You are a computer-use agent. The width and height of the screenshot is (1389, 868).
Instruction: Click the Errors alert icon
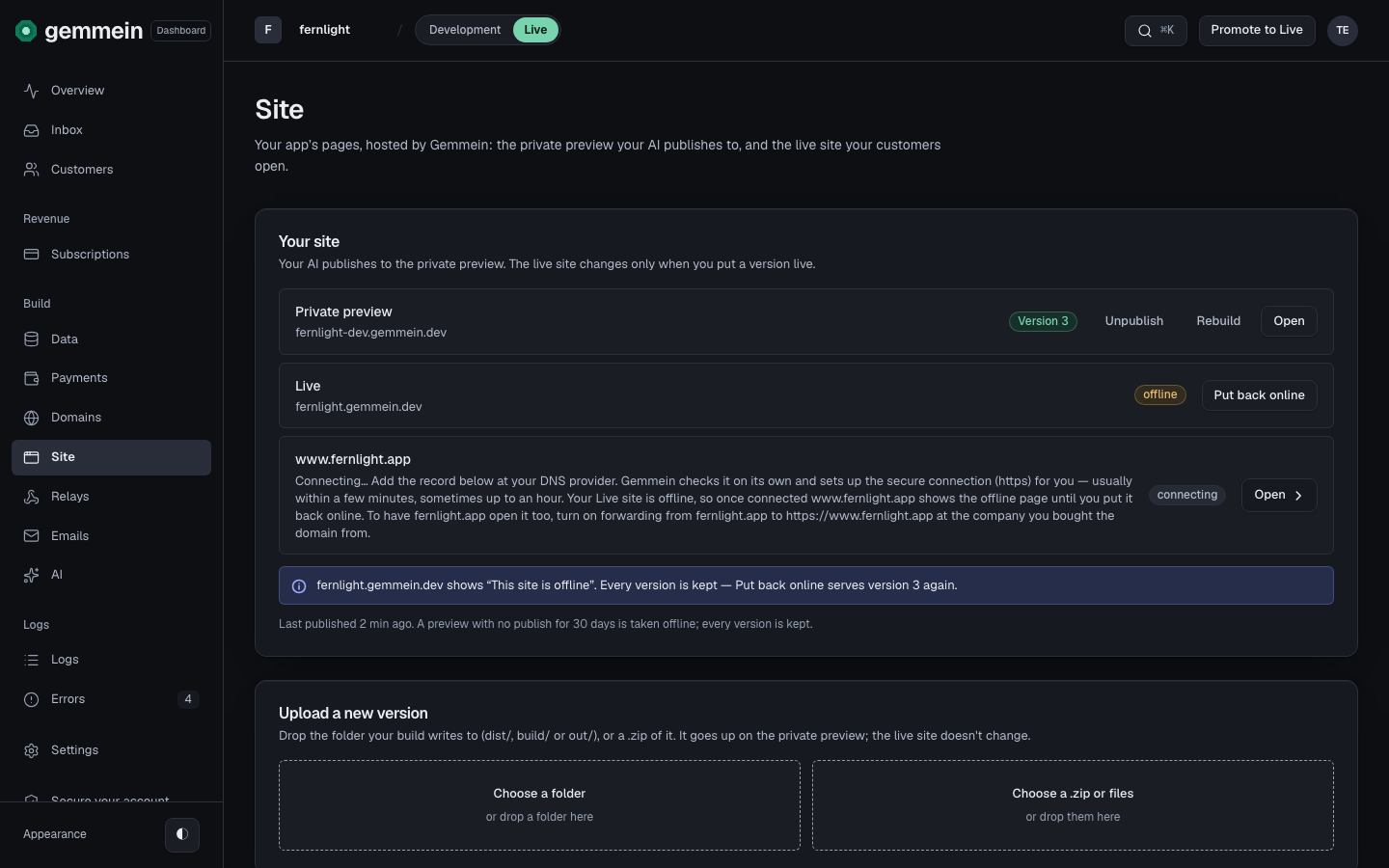tap(32, 699)
